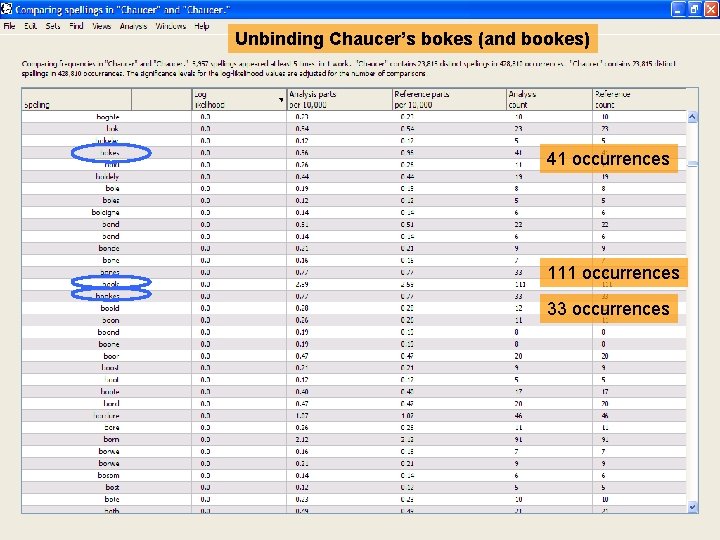Sort by Analysis parts per 10,000 header

click(x=339, y=99)
